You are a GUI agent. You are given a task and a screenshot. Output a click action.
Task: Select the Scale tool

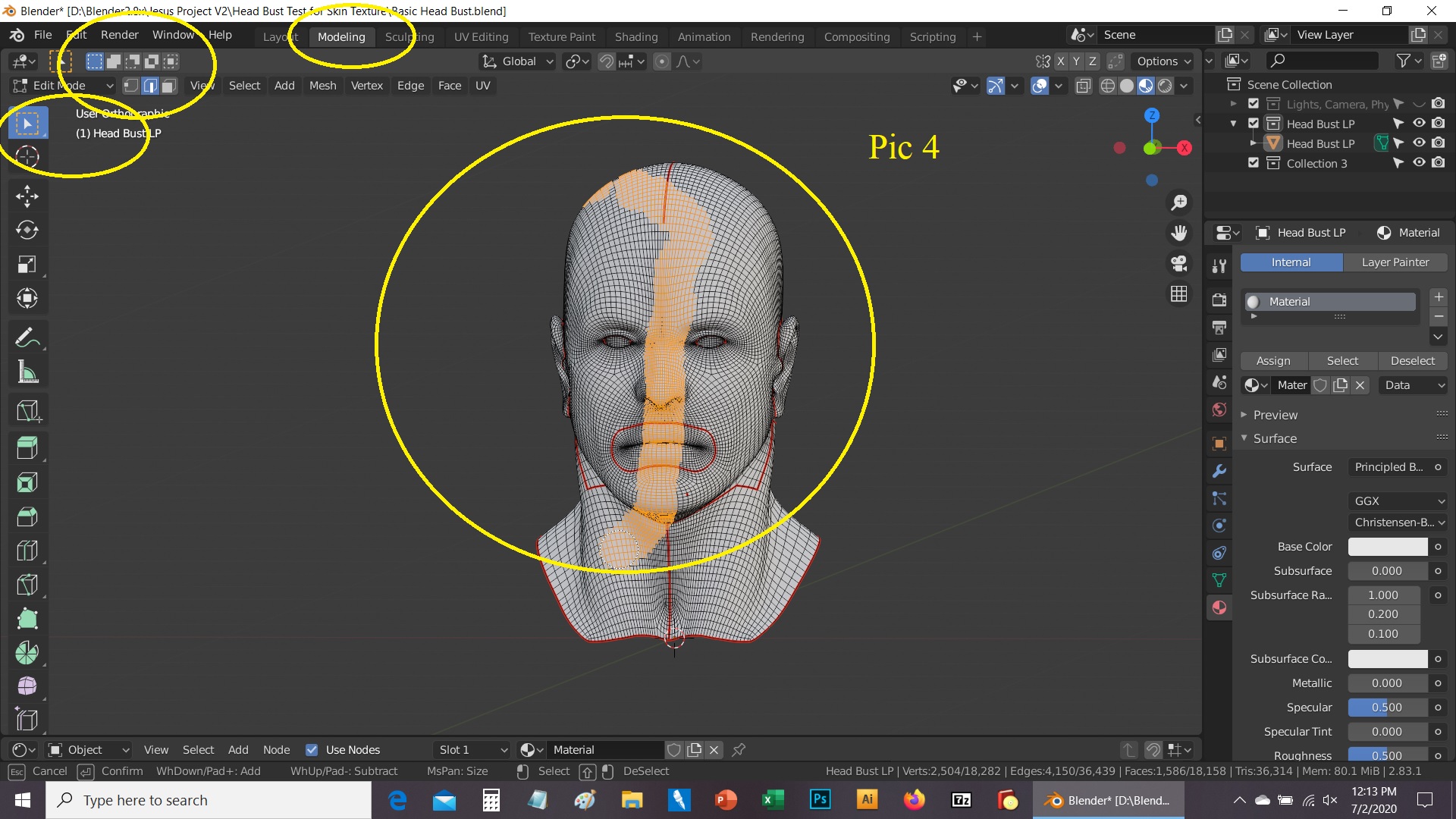coord(27,265)
